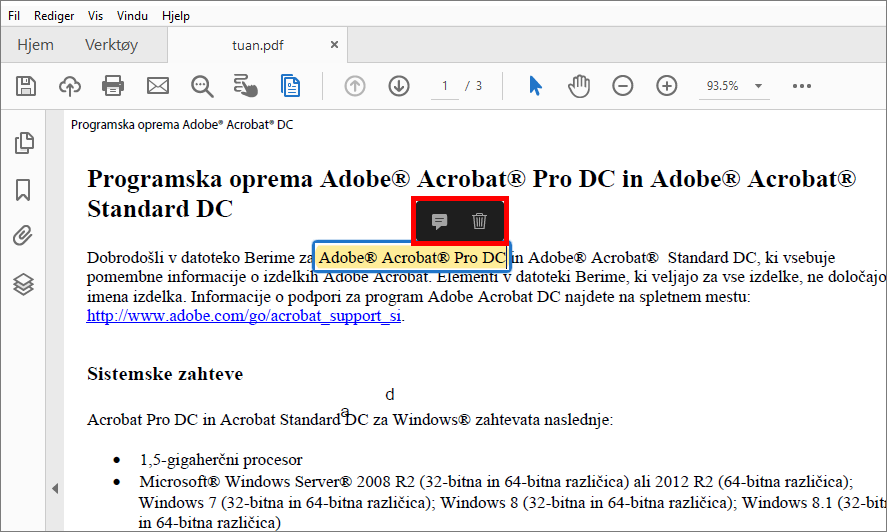Click the page number field
Image resolution: width=887 pixels, height=532 pixels.
pos(445,86)
